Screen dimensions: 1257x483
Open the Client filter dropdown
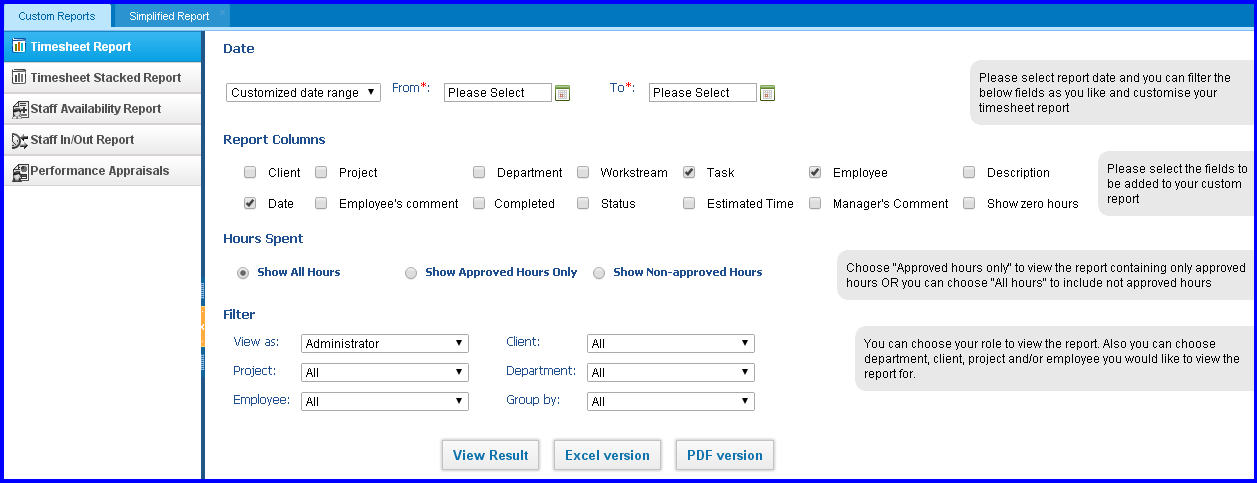(x=671, y=343)
